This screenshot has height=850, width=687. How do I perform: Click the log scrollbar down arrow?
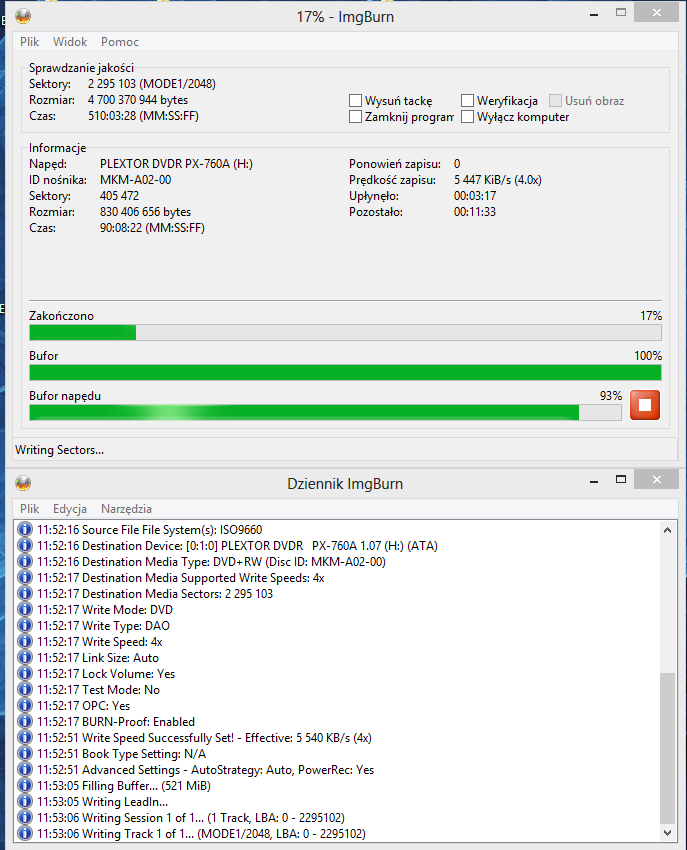667,833
